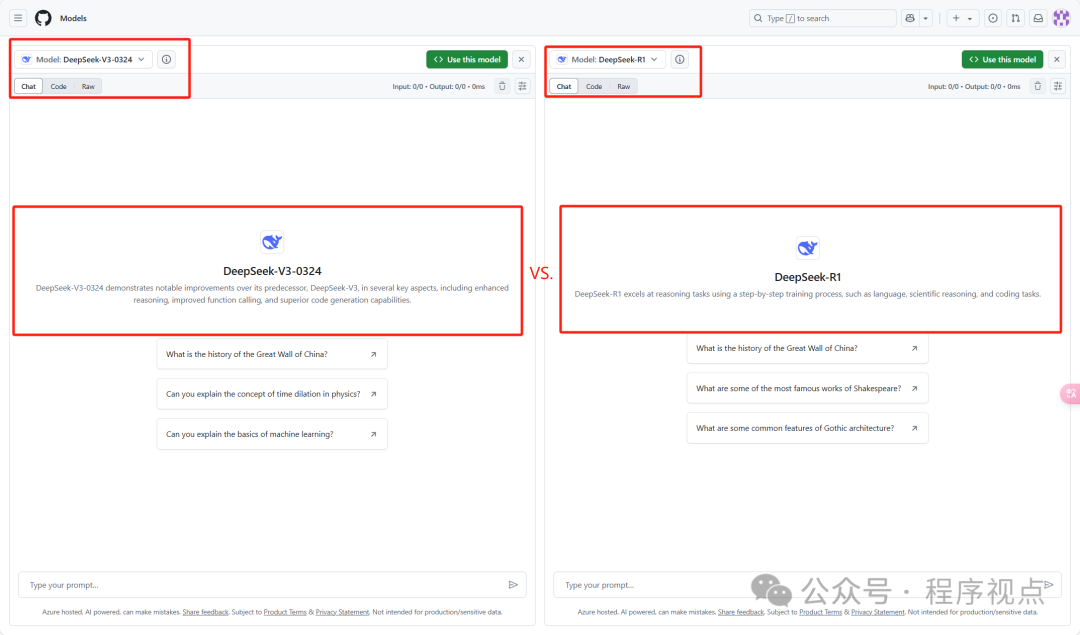Close the DeepSeek-V3-0324 panel

521,59
